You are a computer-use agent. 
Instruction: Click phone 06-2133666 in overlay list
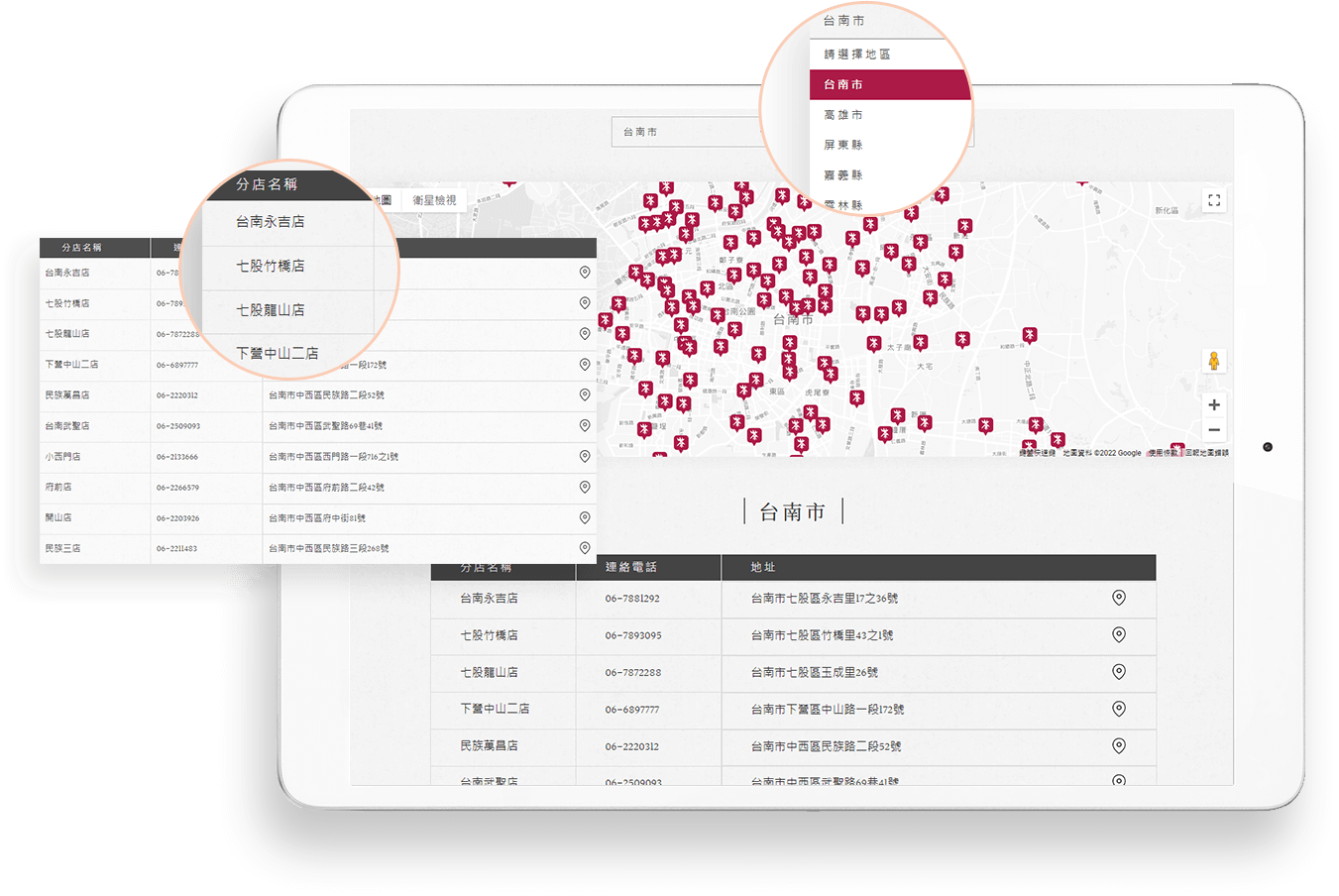(x=176, y=457)
